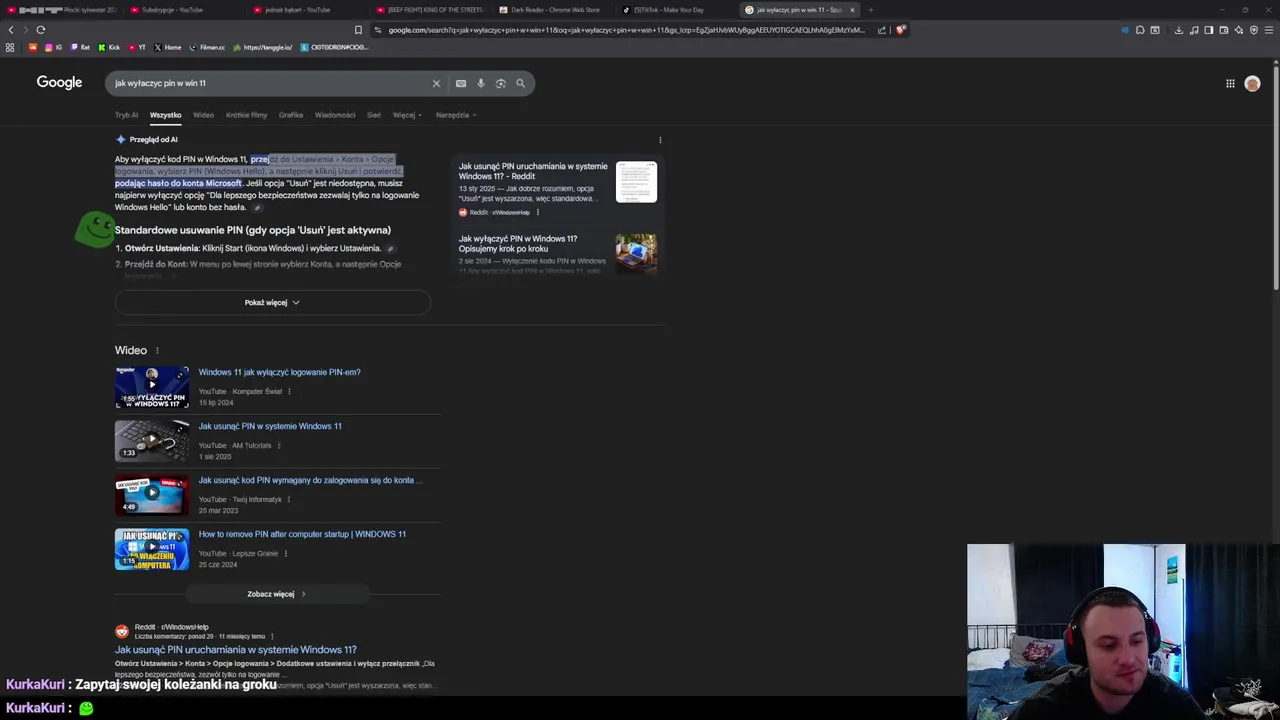Open the VPN shield icon in the toolbar
Image resolution: width=1280 pixels, height=720 pixels.
[x=1254, y=30]
